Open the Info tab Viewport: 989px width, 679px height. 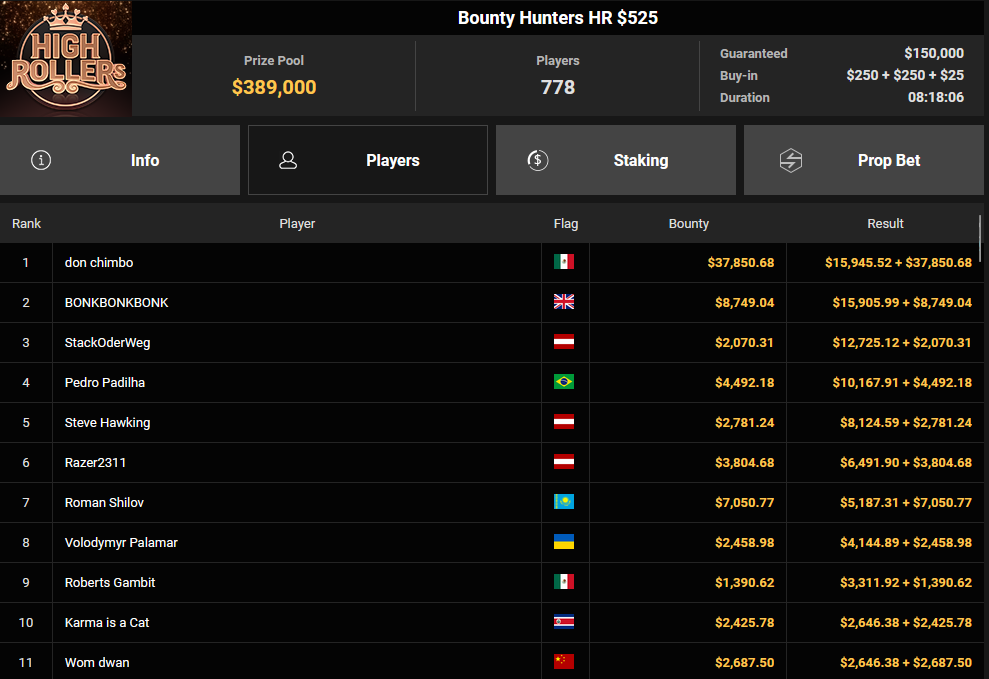[x=120, y=160]
